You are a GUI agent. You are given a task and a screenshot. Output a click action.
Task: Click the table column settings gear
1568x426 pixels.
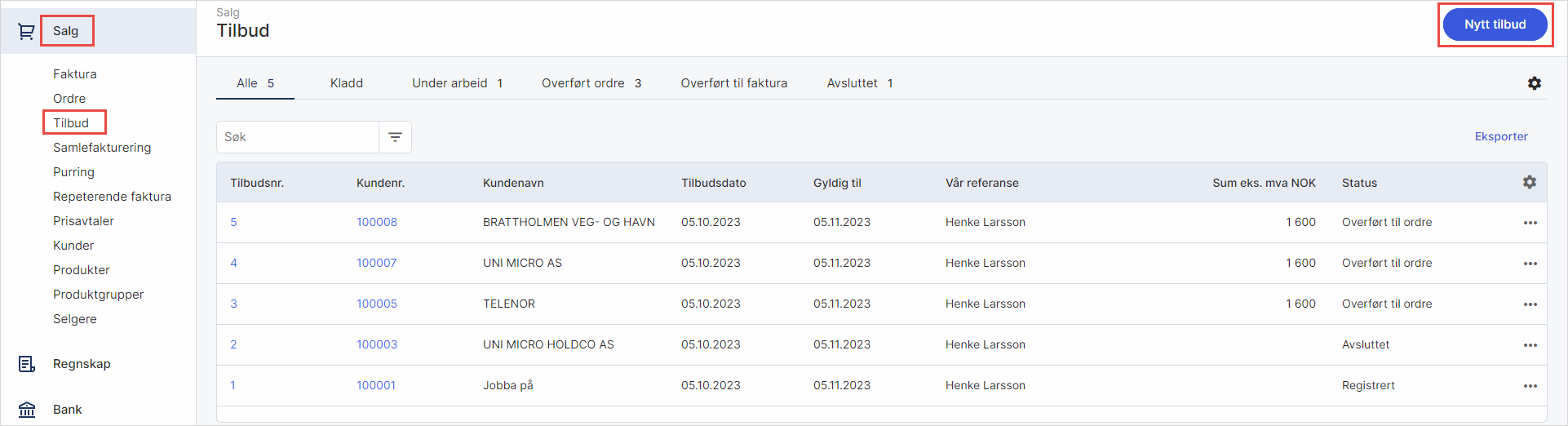(x=1529, y=183)
